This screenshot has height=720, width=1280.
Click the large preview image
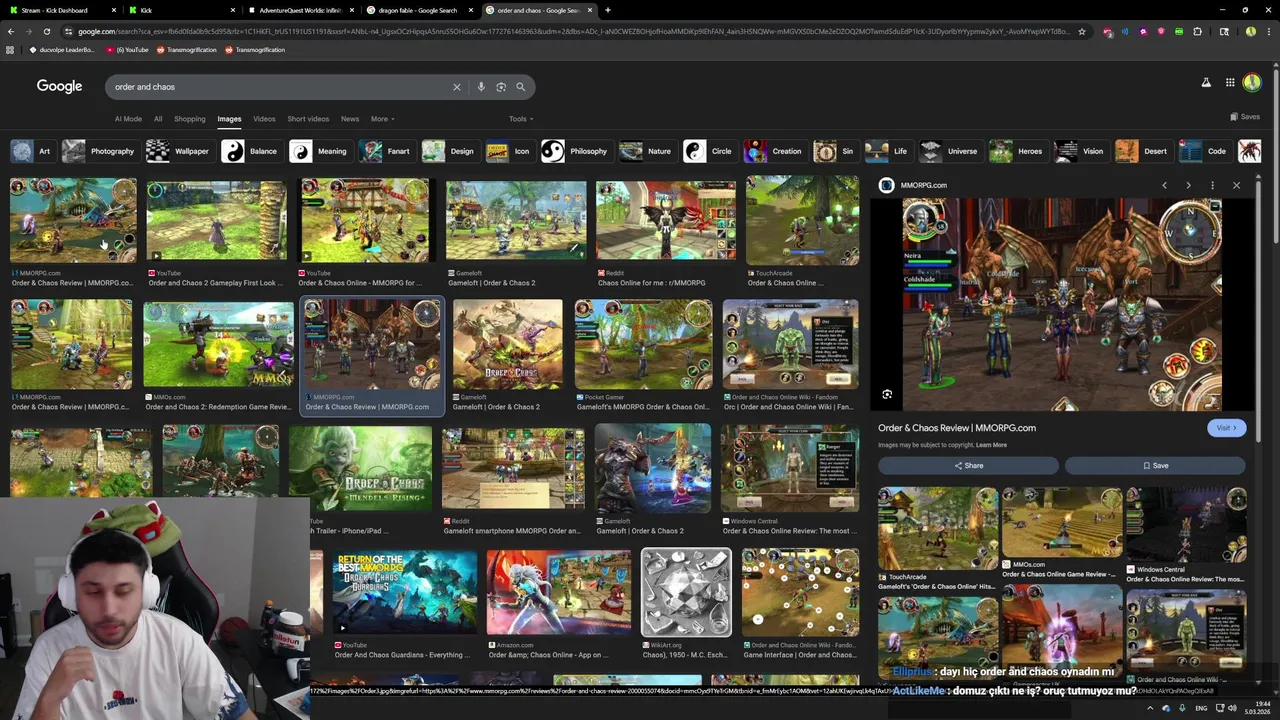point(1062,304)
